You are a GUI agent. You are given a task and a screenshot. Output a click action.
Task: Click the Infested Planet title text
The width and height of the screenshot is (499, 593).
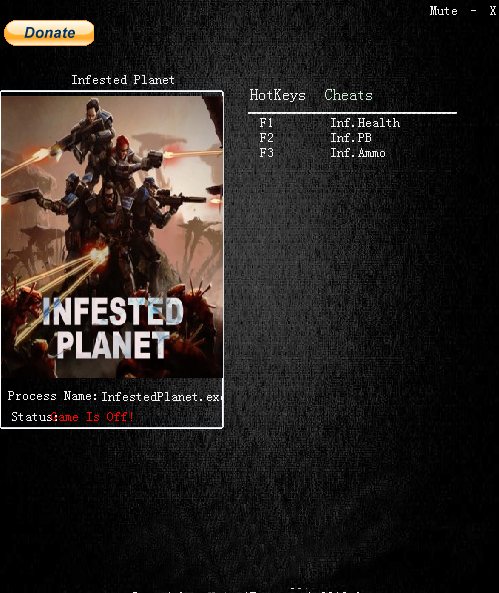123,80
